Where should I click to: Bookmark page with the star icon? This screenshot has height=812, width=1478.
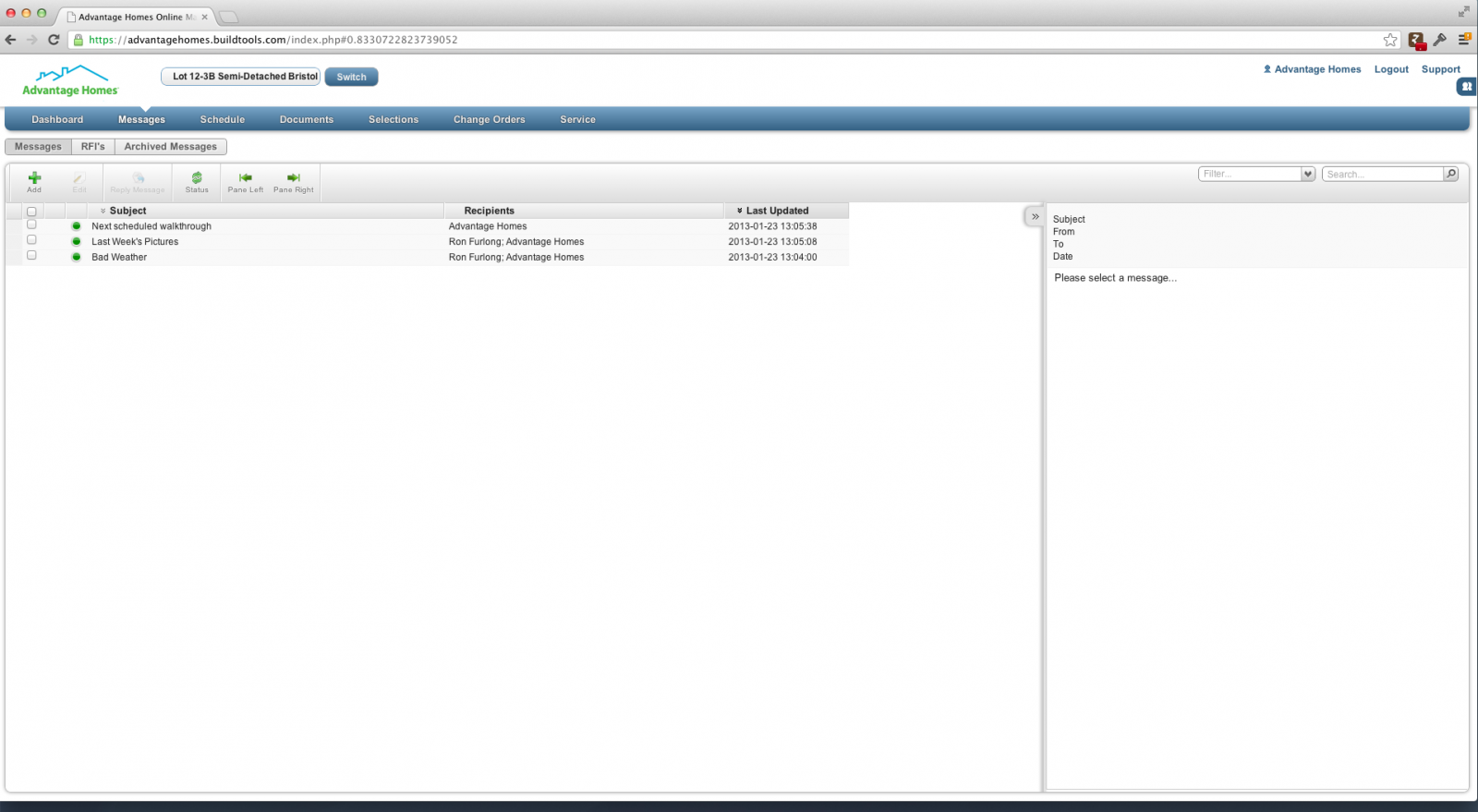pyautogui.click(x=1390, y=40)
